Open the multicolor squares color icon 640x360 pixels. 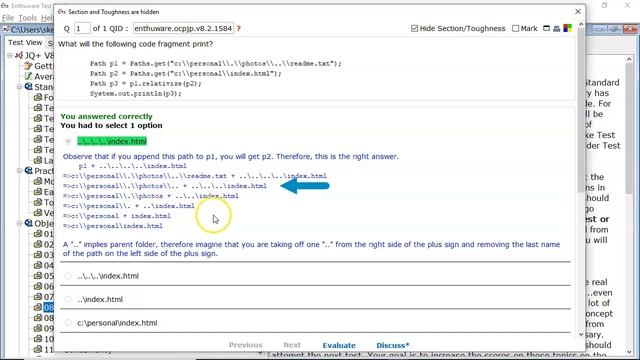567,28
